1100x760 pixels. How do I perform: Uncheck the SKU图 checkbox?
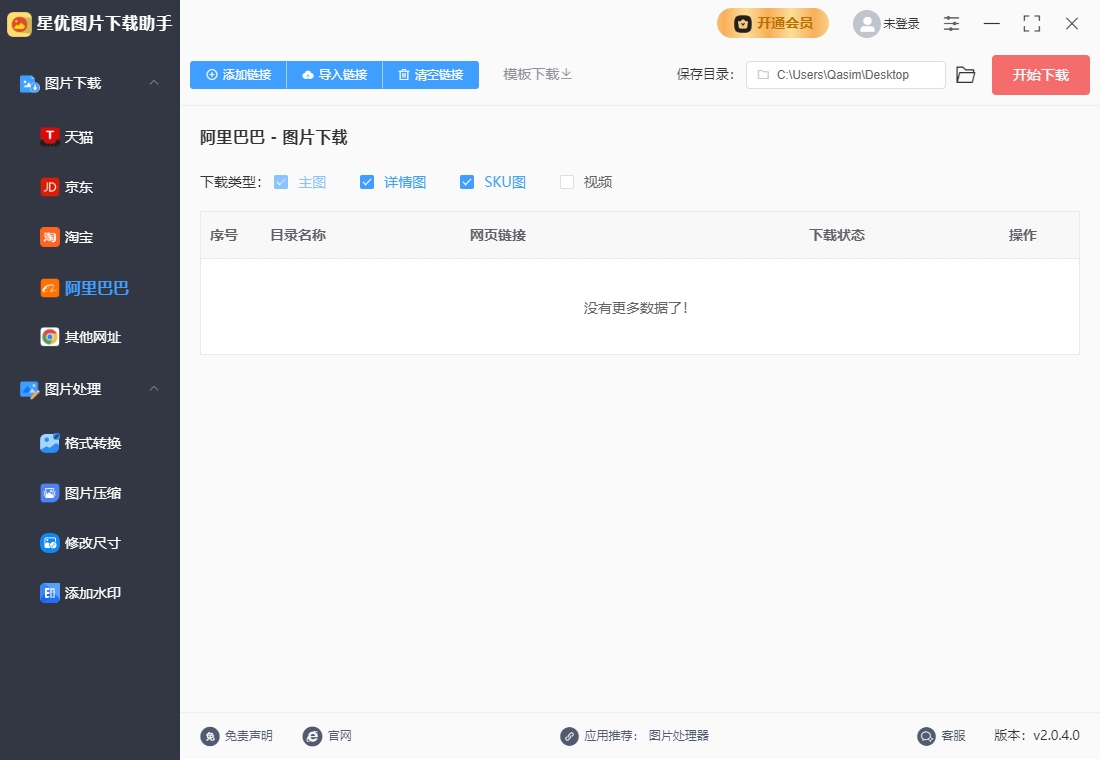pos(467,182)
